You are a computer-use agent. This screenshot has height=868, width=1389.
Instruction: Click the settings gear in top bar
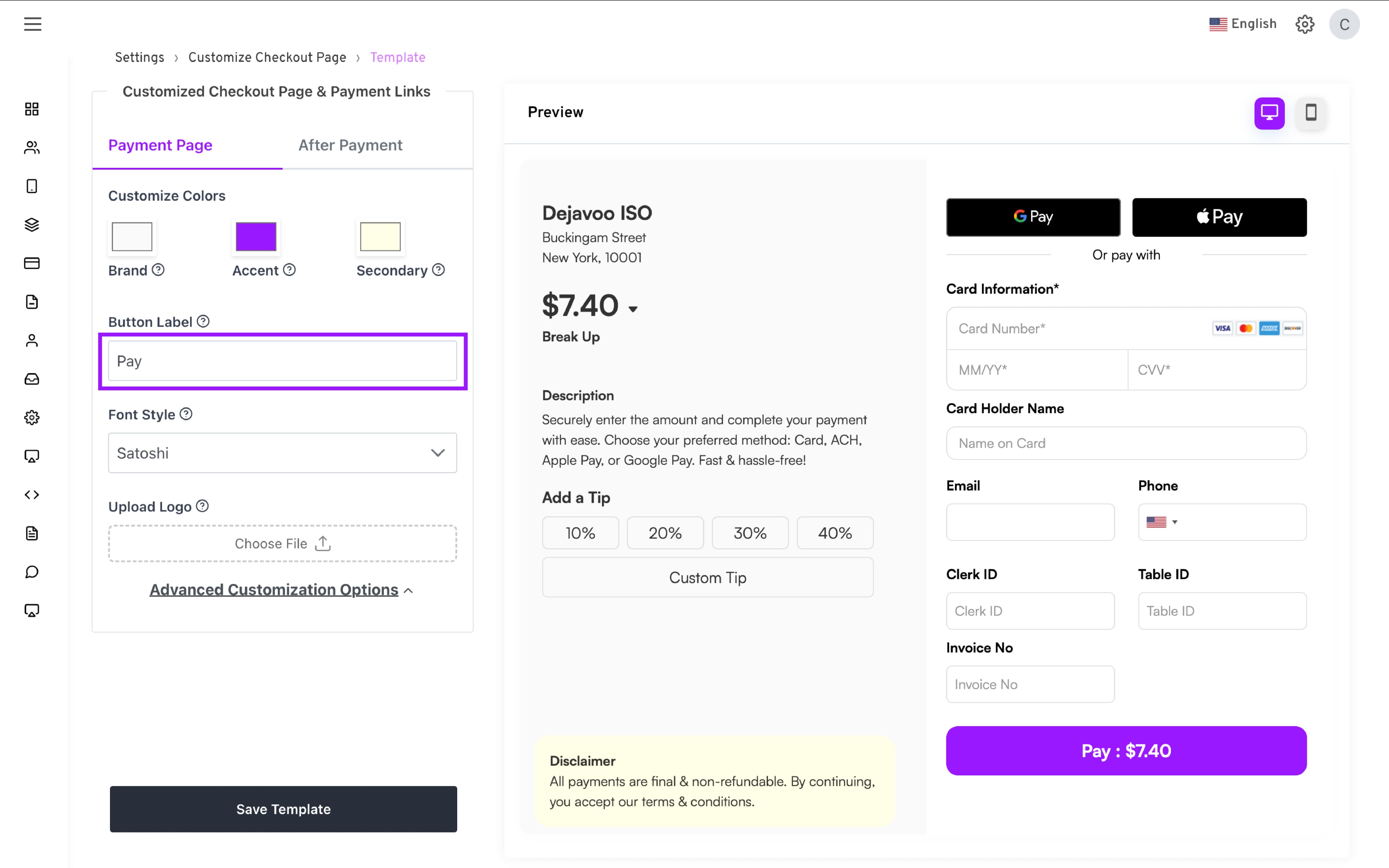tap(1305, 24)
